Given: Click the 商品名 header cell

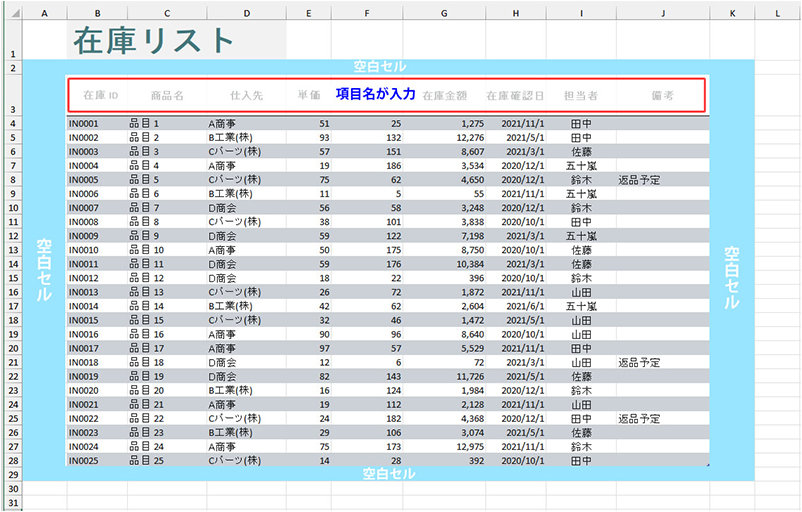Looking at the screenshot, I should coord(167,95).
